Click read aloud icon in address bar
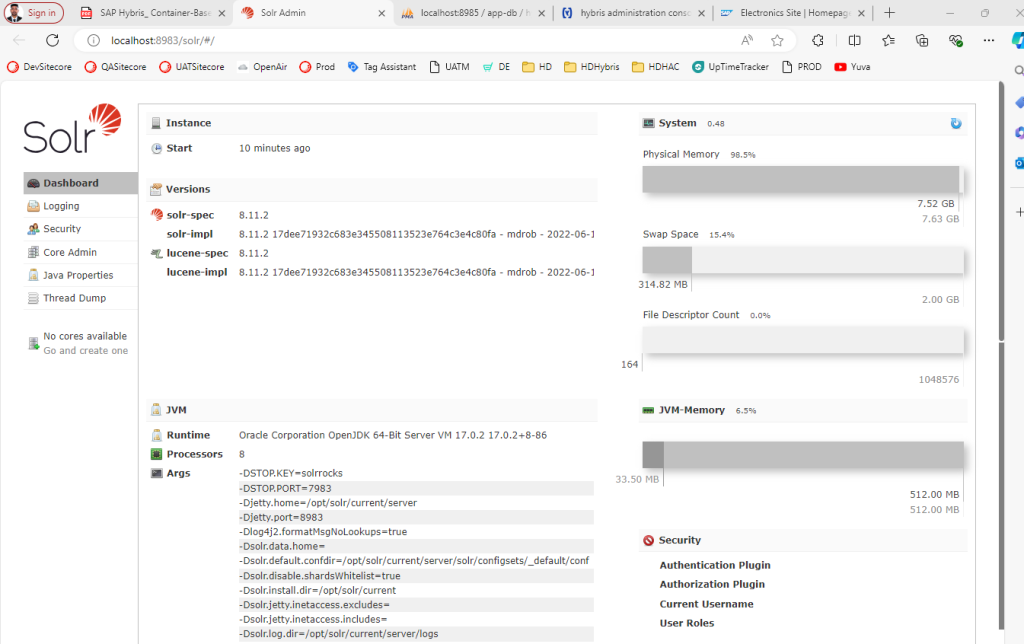 747,41
